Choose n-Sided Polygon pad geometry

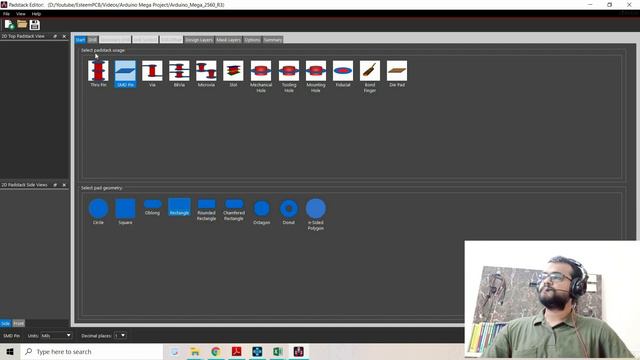pos(316,214)
